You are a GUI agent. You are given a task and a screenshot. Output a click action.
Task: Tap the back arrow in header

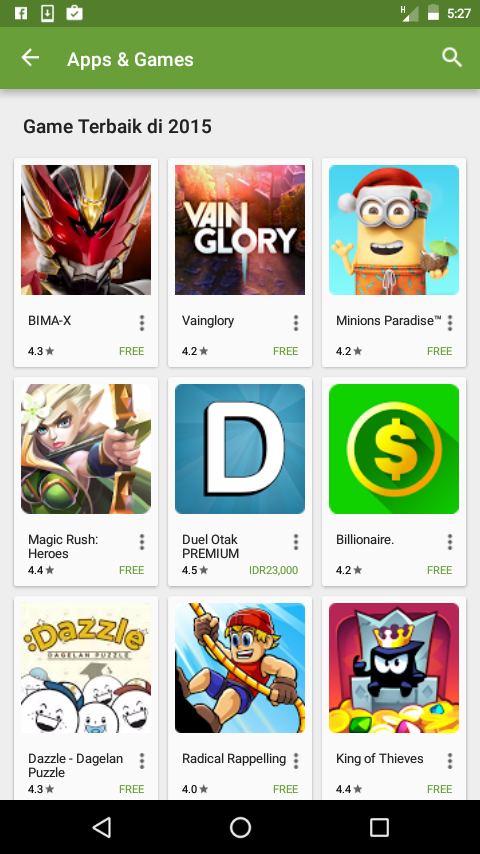(30, 58)
